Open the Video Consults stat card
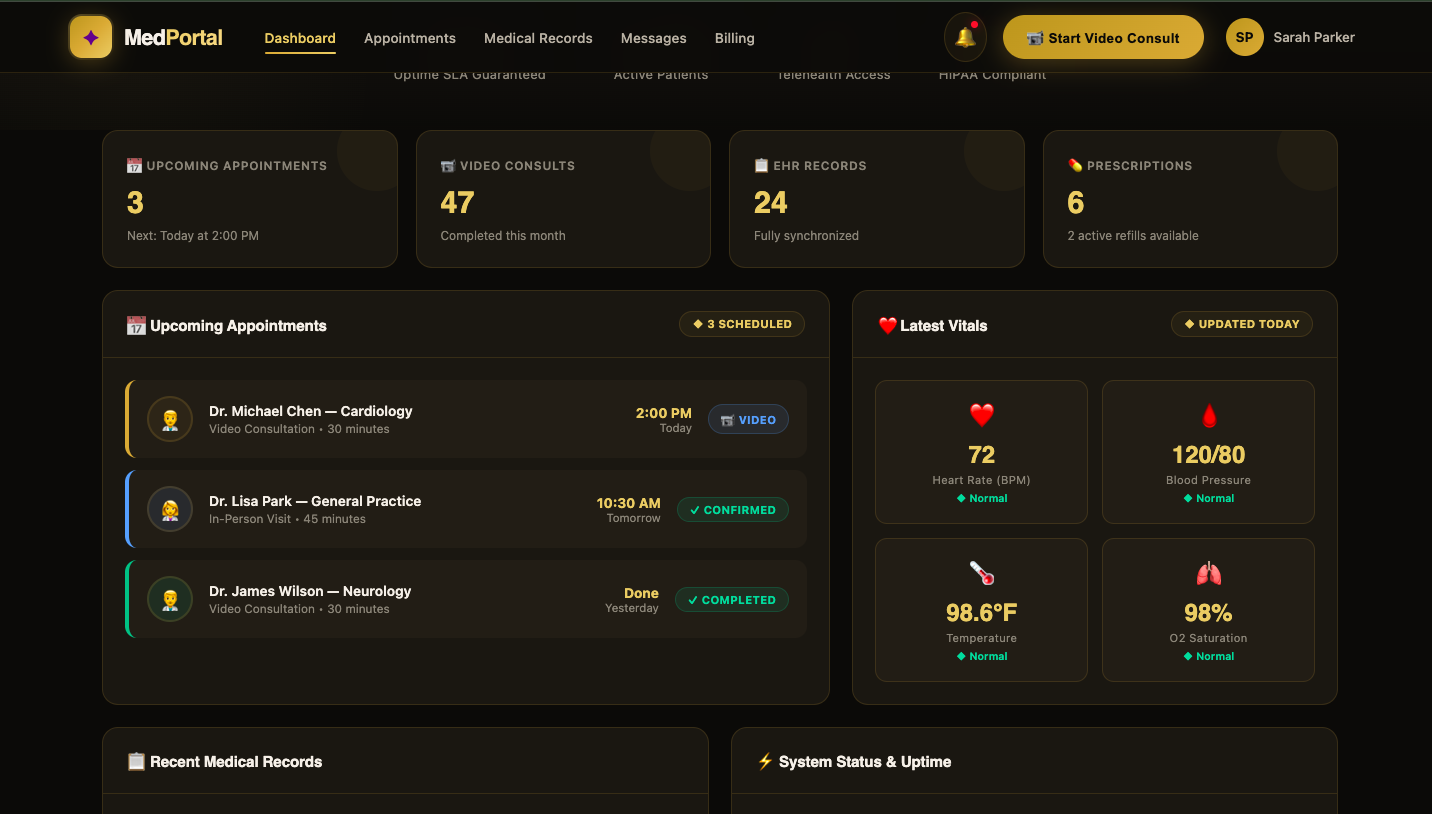This screenshot has height=814, width=1432. (x=563, y=199)
